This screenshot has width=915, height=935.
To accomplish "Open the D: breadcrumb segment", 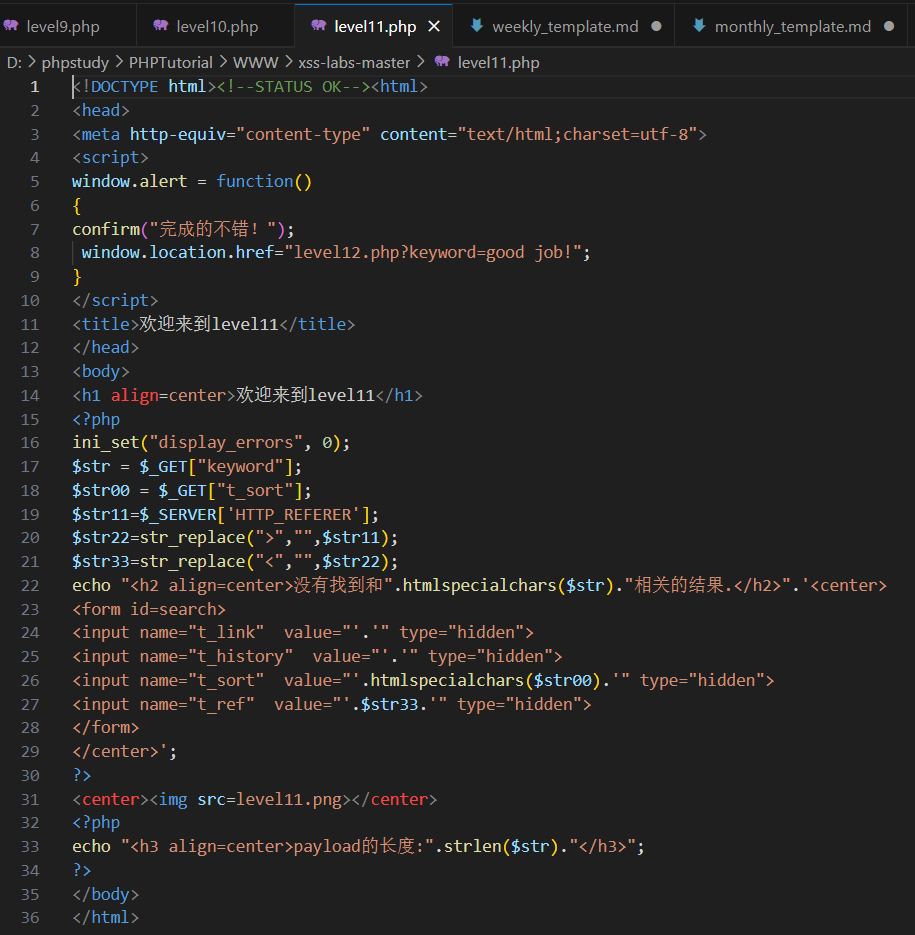I will point(14,63).
